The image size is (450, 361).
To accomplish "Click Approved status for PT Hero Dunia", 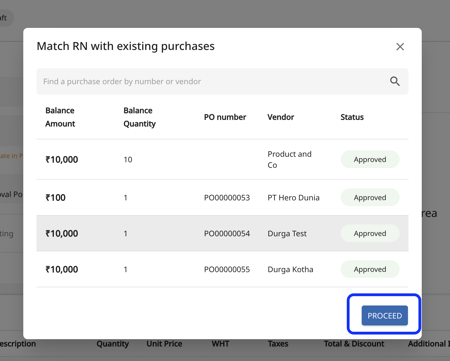I will pyautogui.click(x=370, y=198).
